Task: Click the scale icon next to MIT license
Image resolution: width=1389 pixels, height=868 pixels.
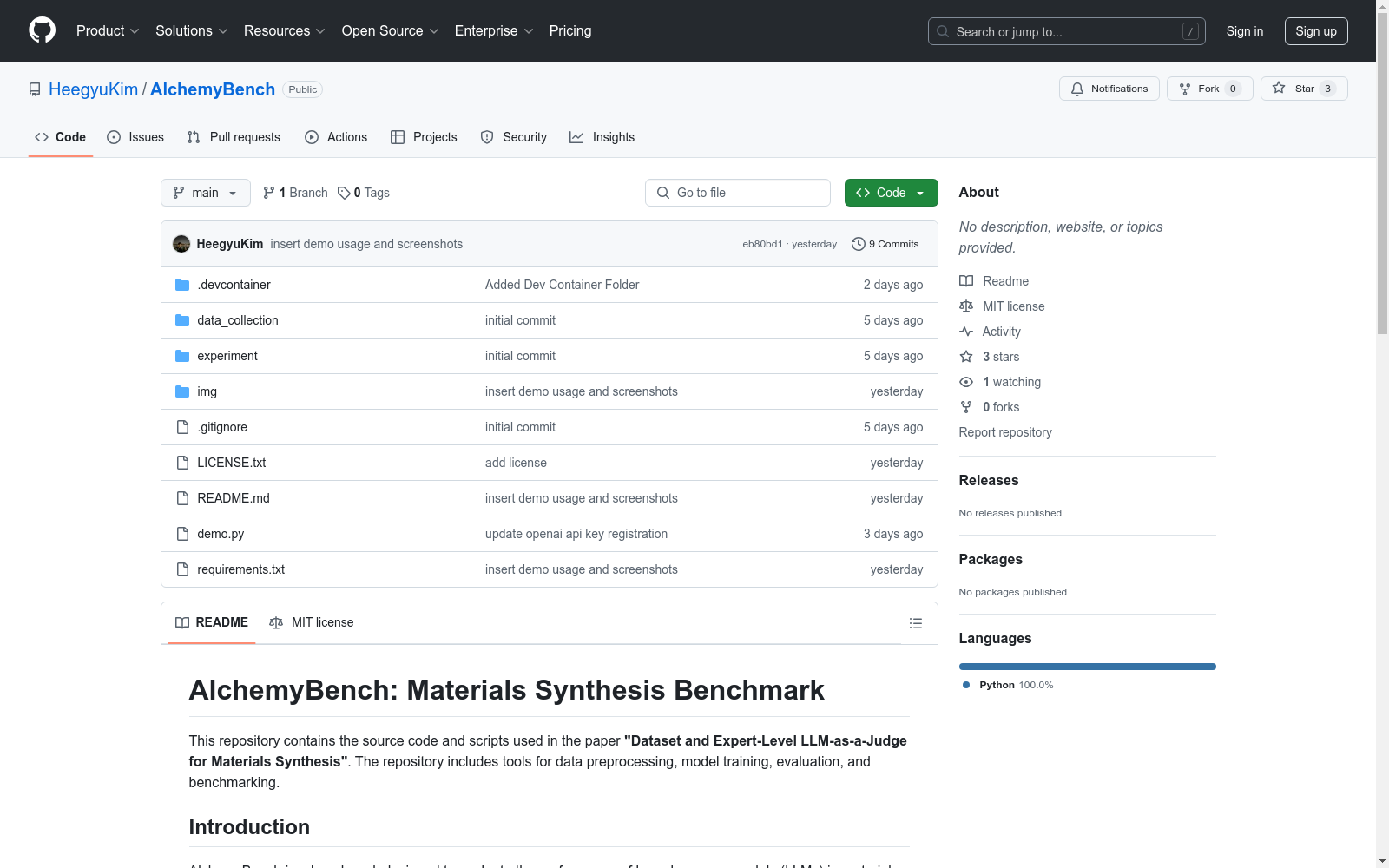Action: tap(966, 306)
